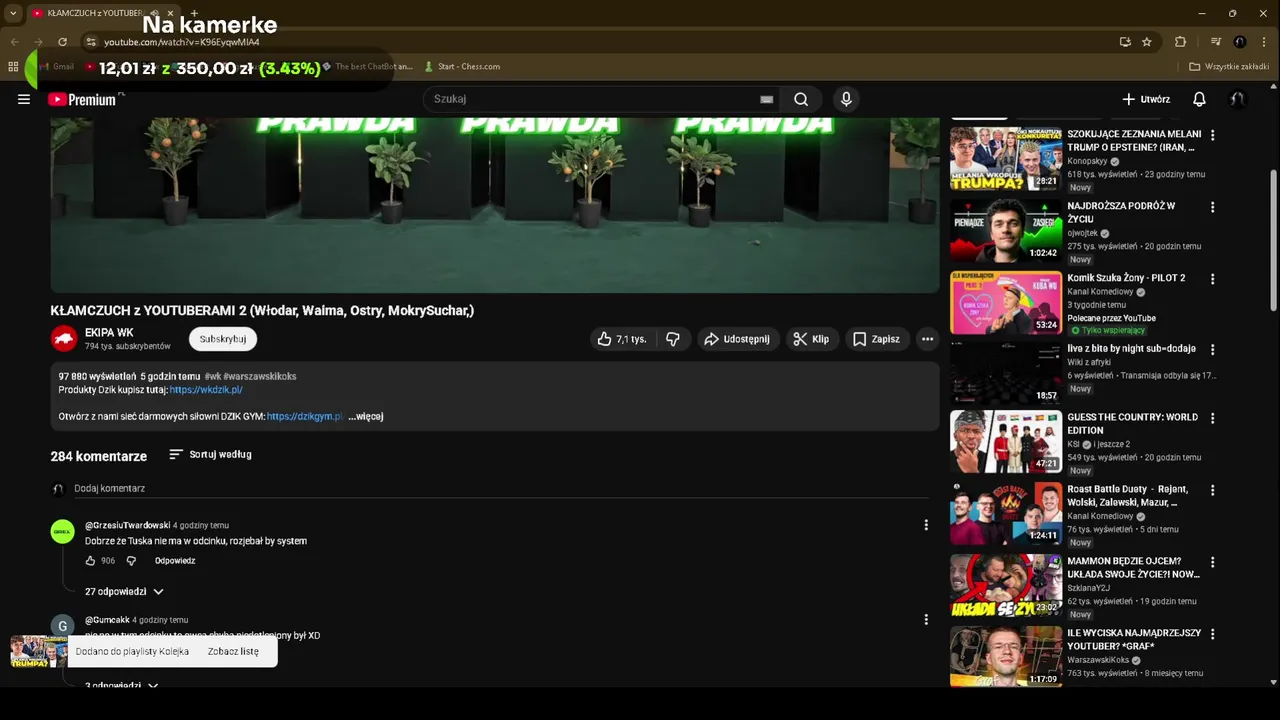The width and height of the screenshot is (1280, 720).
Task: Reply to GrzesiuTwardowski's comment via Odpowiedz
Action: click(x=175, y=561)
